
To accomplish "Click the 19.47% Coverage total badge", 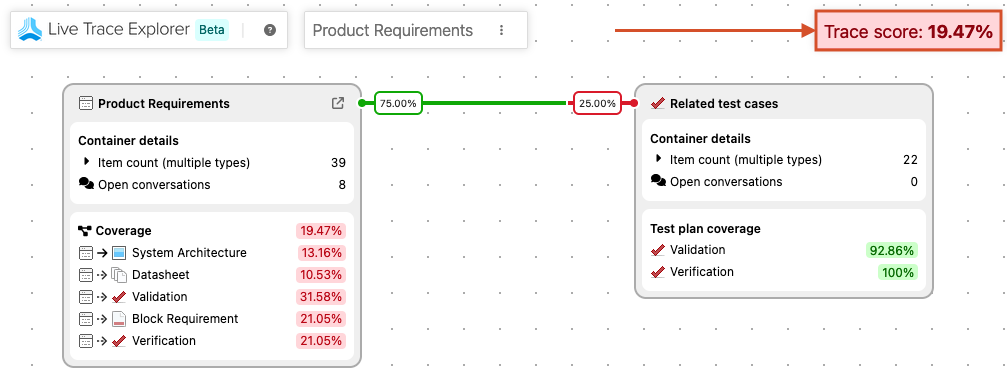I will click(x=321, y=231).
